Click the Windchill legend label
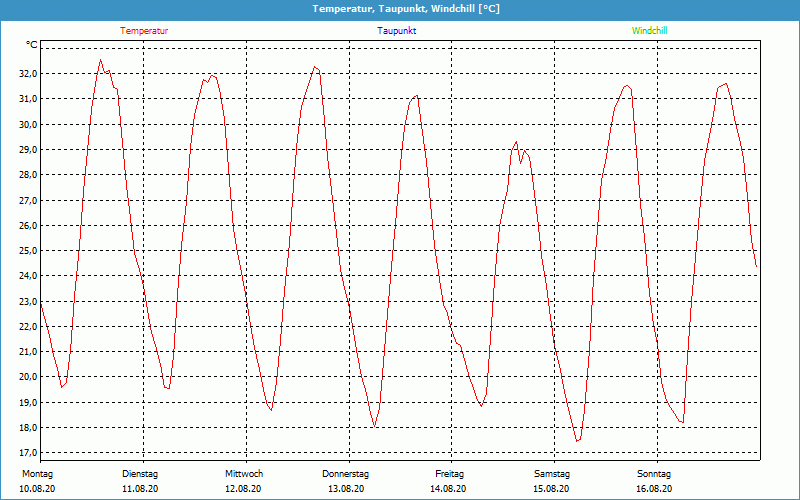 pyautogui.click(x=649, y=31)
